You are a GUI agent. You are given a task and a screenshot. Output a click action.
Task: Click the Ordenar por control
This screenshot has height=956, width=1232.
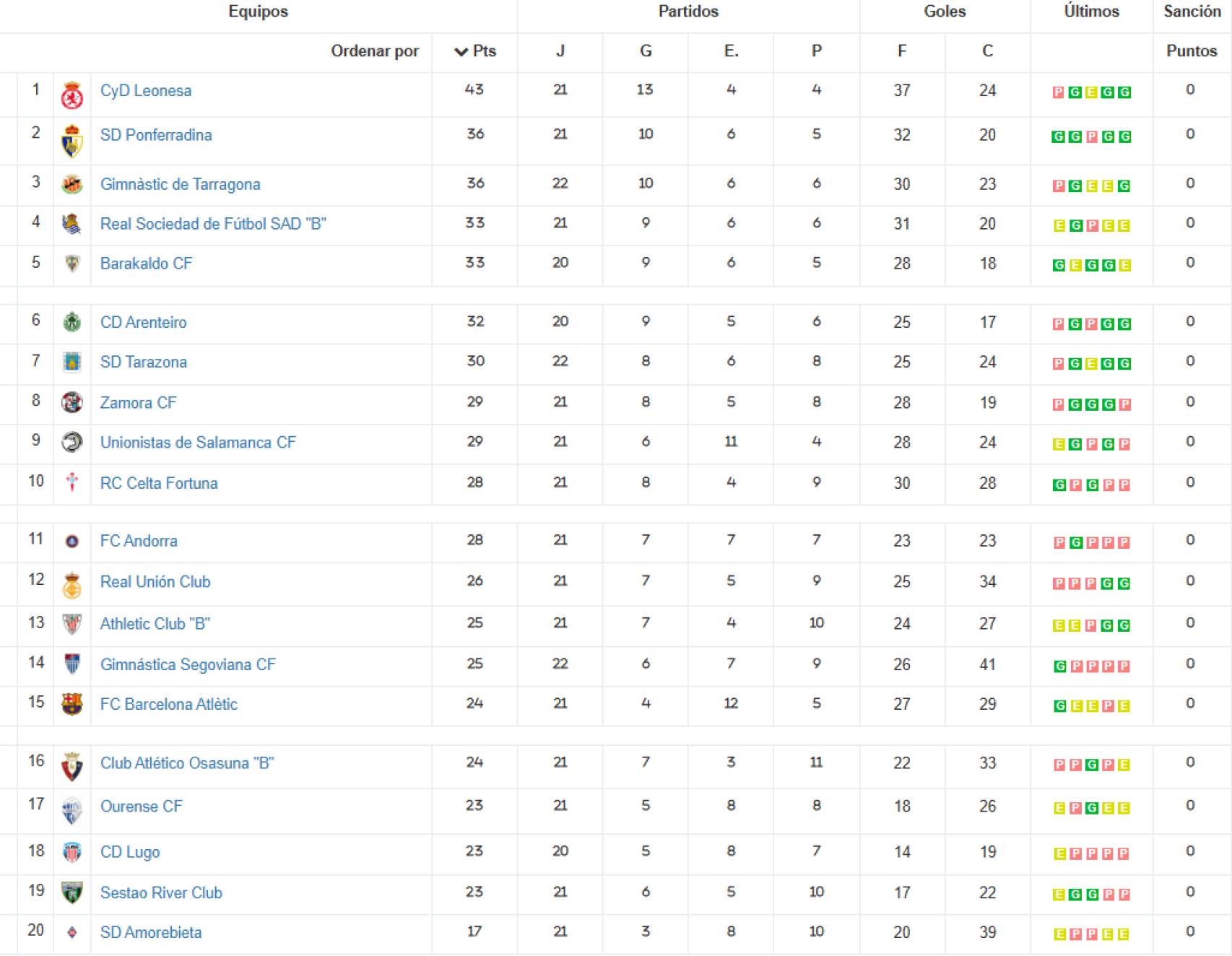[x=375, y=51]
